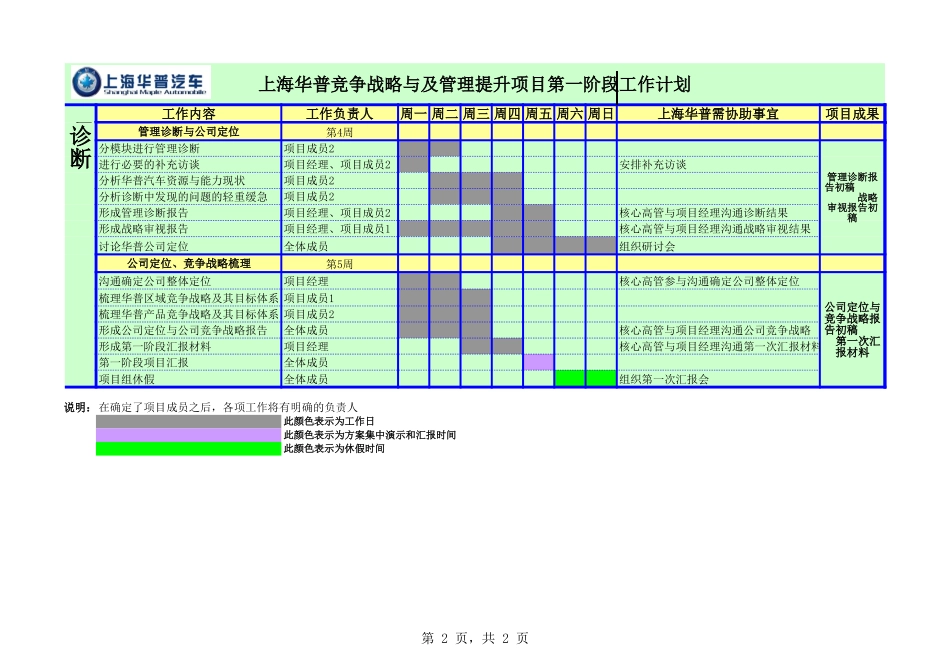Image resolution: width=950 pixels, height=672 pixels.
Task: Click the 安排补充访谈 assistance cell
Action: click(x=718, y=164)
